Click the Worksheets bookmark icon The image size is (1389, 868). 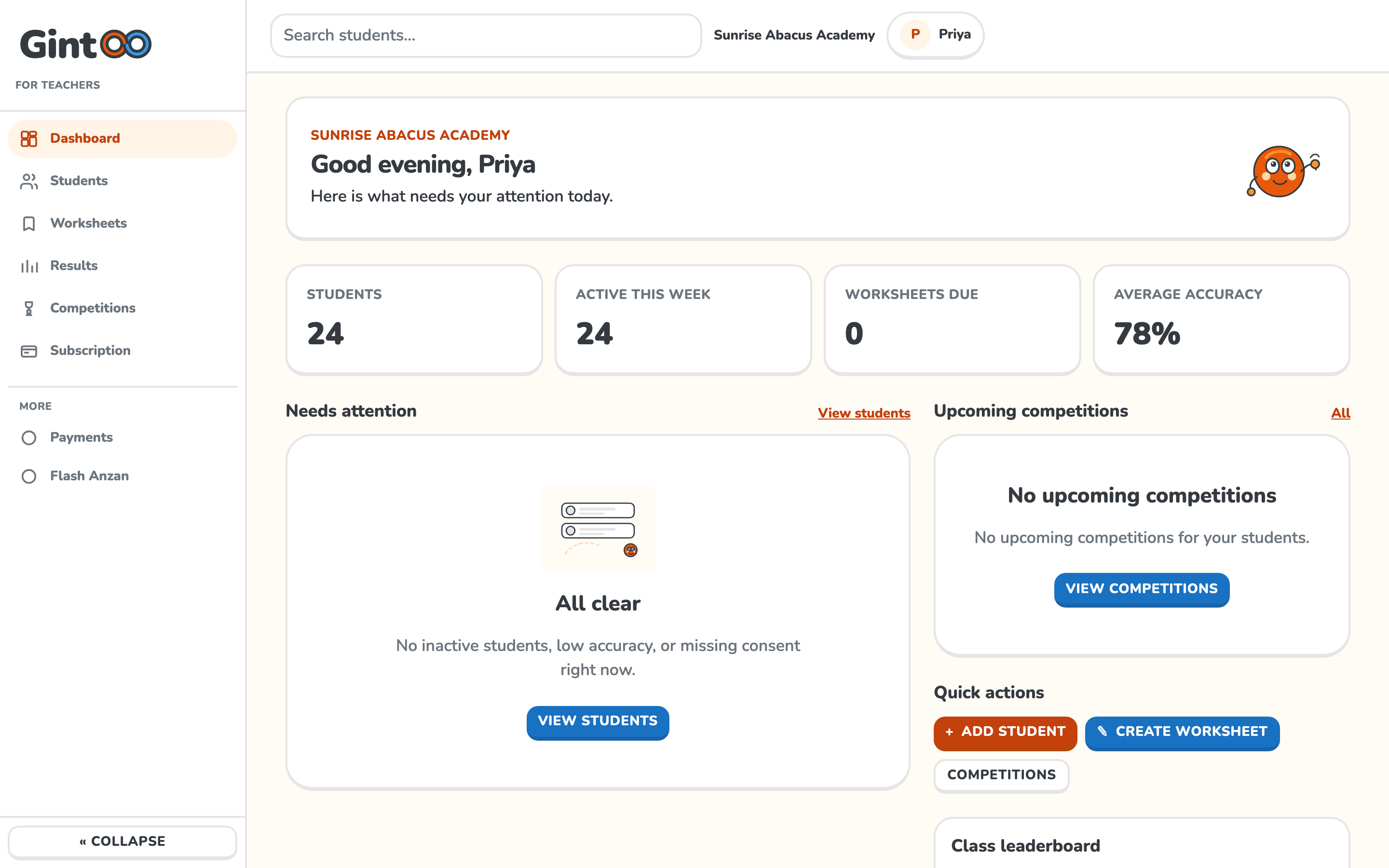coord(29,223)
